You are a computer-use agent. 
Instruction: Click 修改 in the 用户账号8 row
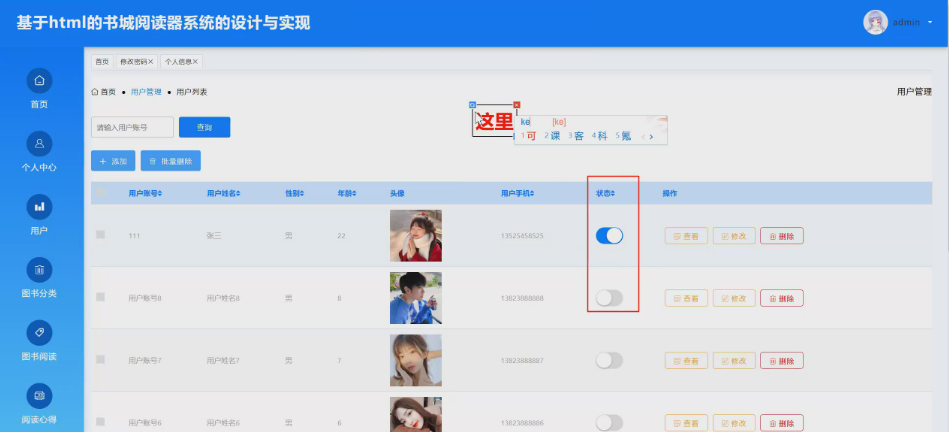[734, 298]
